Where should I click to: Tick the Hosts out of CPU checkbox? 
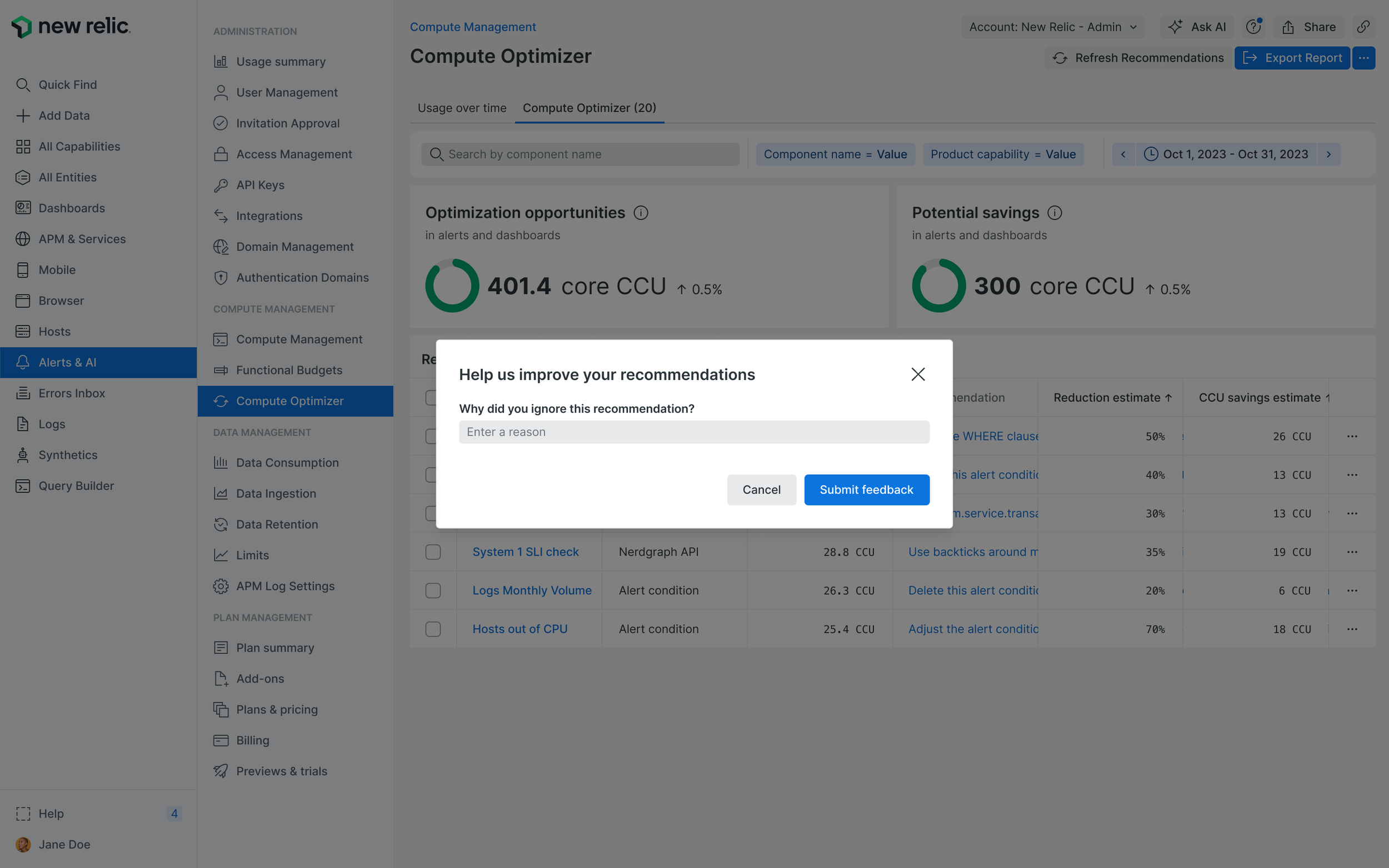tap(433, 629)
